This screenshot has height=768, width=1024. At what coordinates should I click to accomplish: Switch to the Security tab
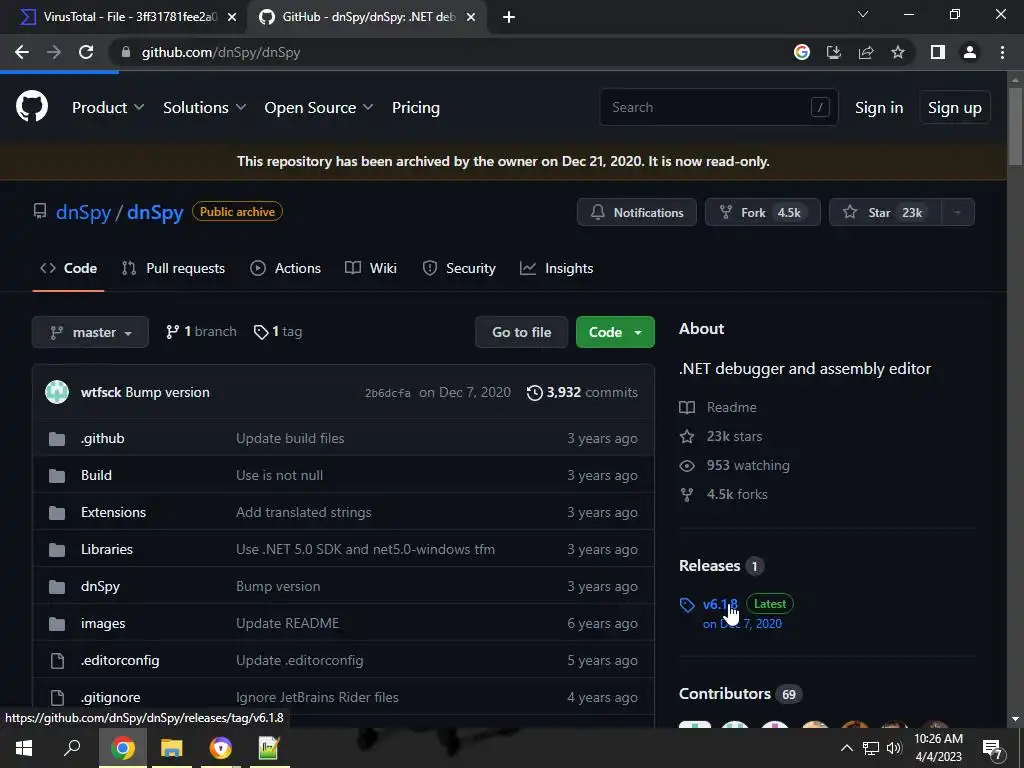tap(459, 268)
